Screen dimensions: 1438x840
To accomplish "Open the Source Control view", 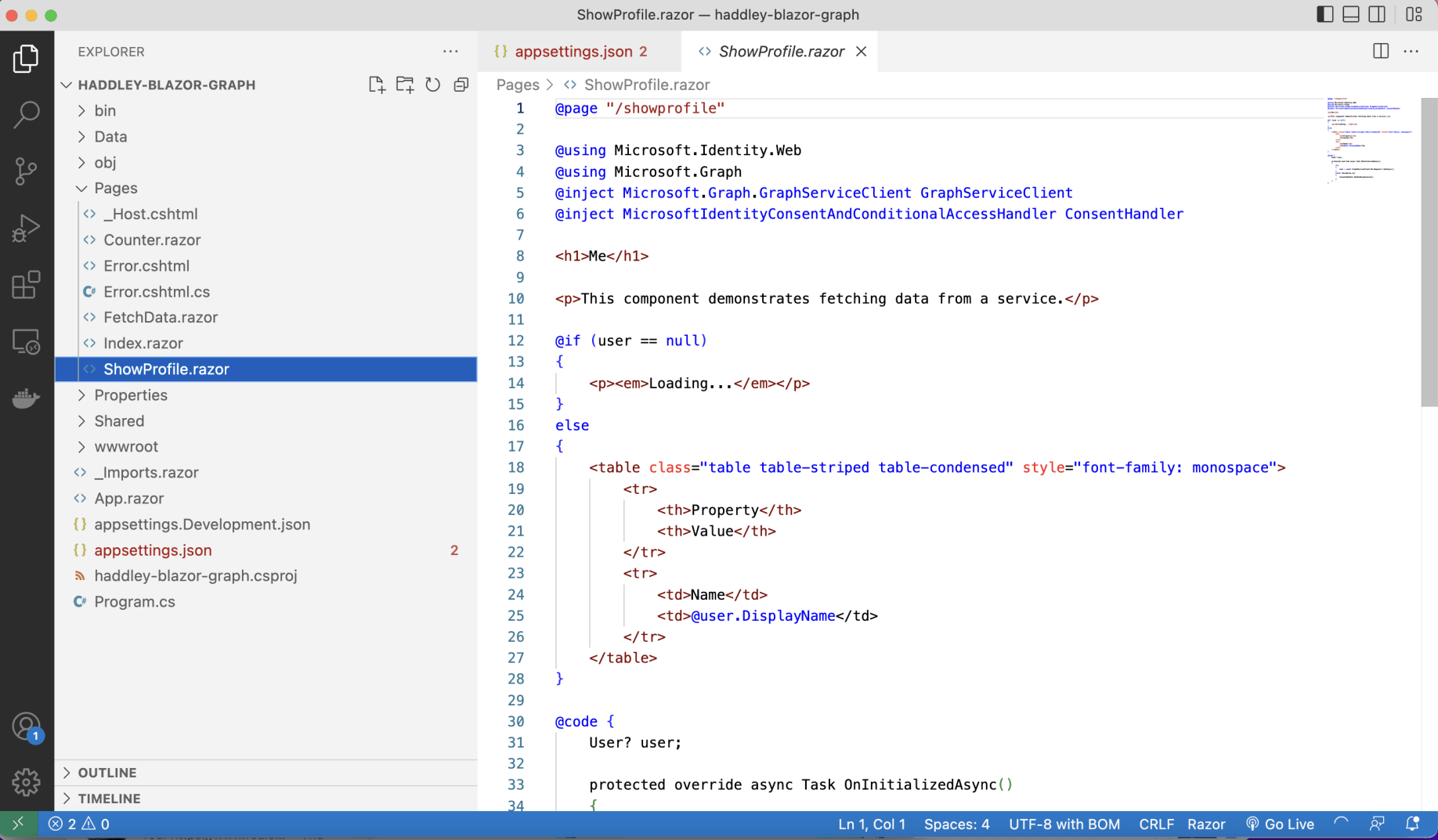I will (x=27, y=171).
